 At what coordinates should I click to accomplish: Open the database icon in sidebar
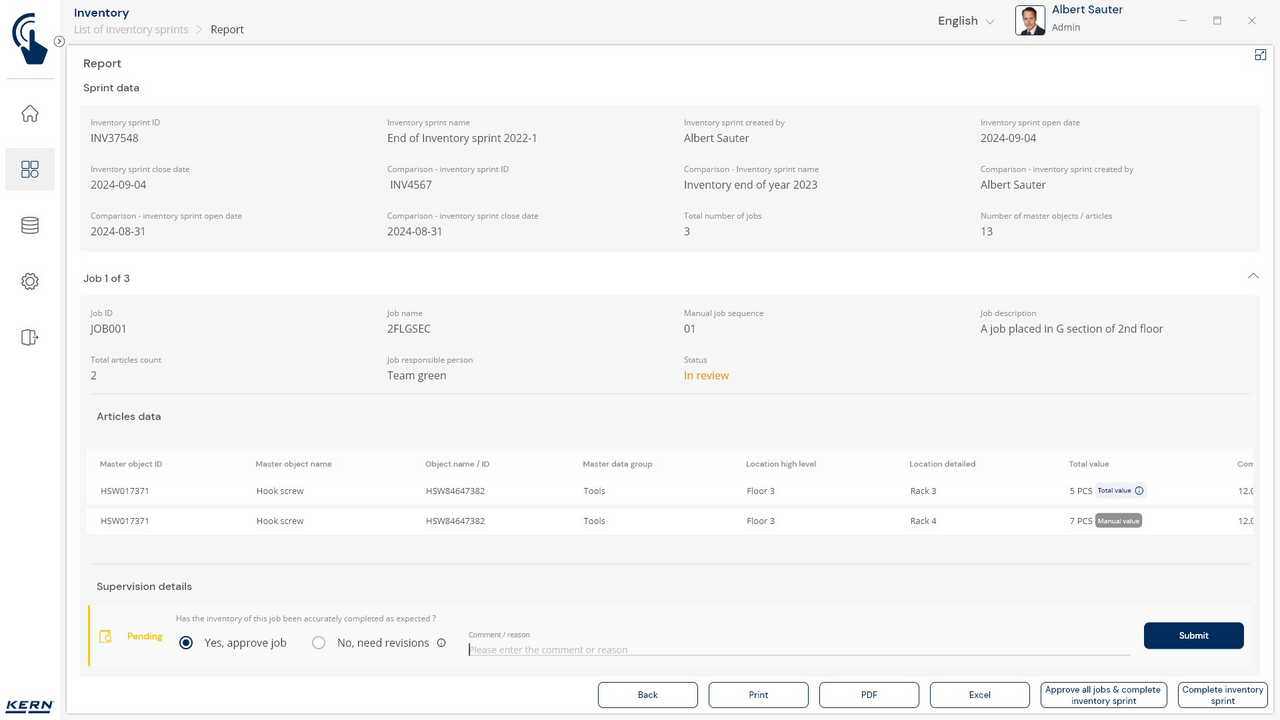point(30,226)
